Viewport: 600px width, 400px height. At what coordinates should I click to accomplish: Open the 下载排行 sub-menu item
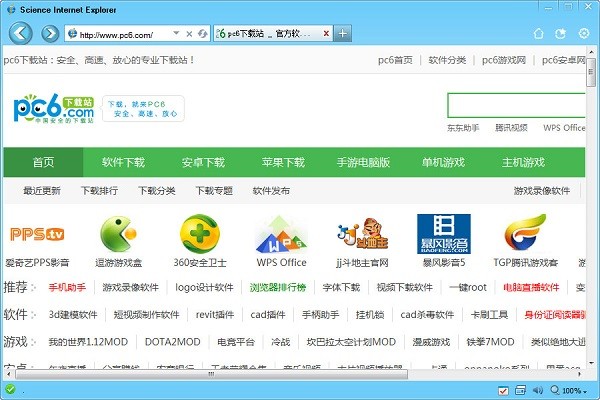[x=99, y=191]
